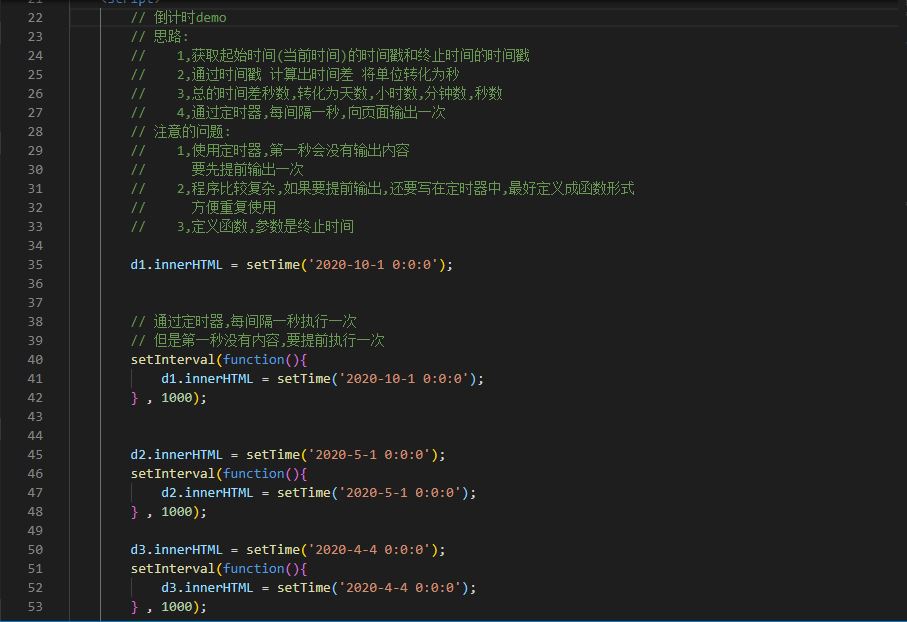Click line number 35 in the gutter
This screenshot has width=907, height=622.
(x=35, y=264)
